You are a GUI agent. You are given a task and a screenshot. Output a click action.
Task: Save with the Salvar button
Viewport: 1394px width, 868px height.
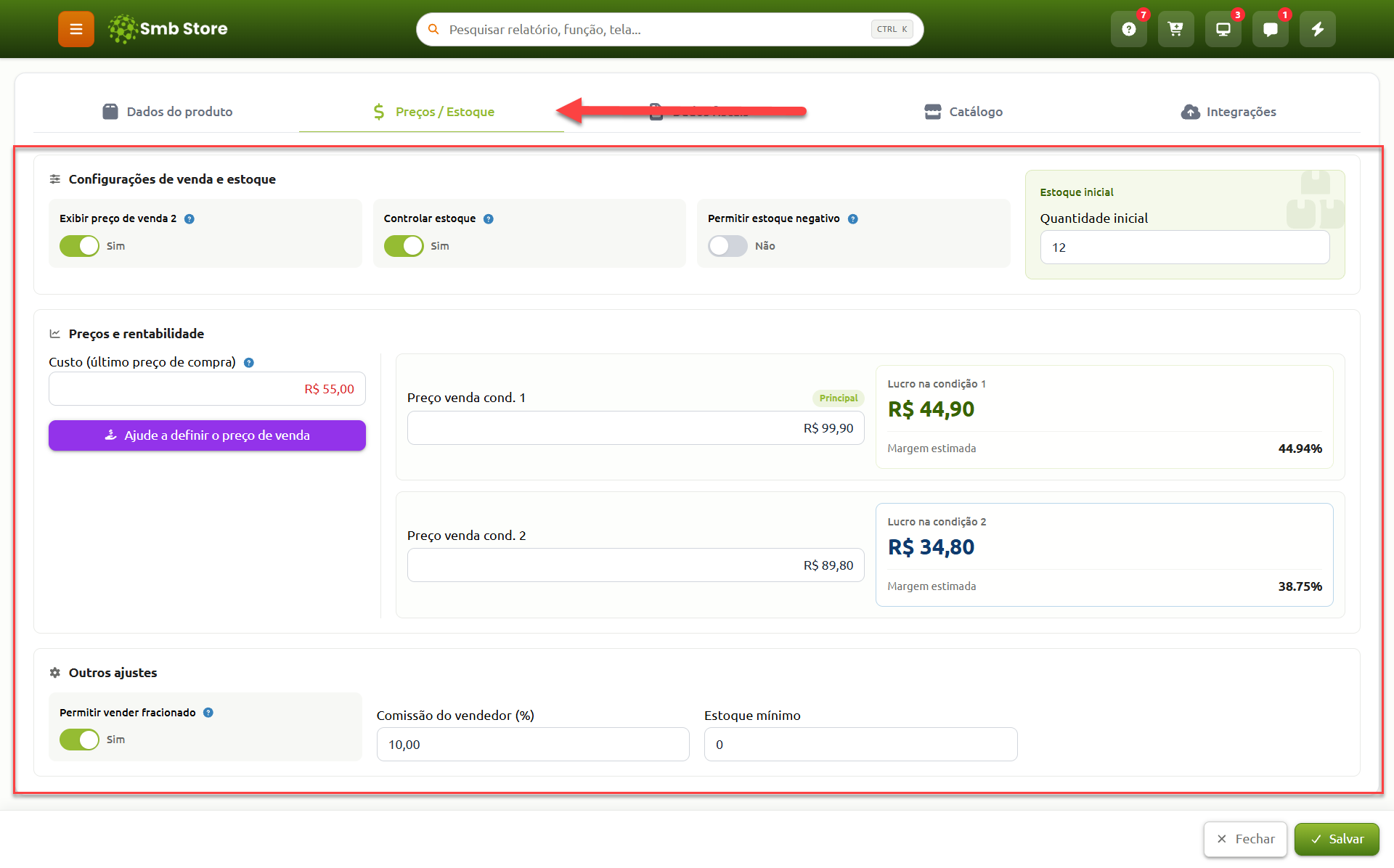(x=1337, y=839)
